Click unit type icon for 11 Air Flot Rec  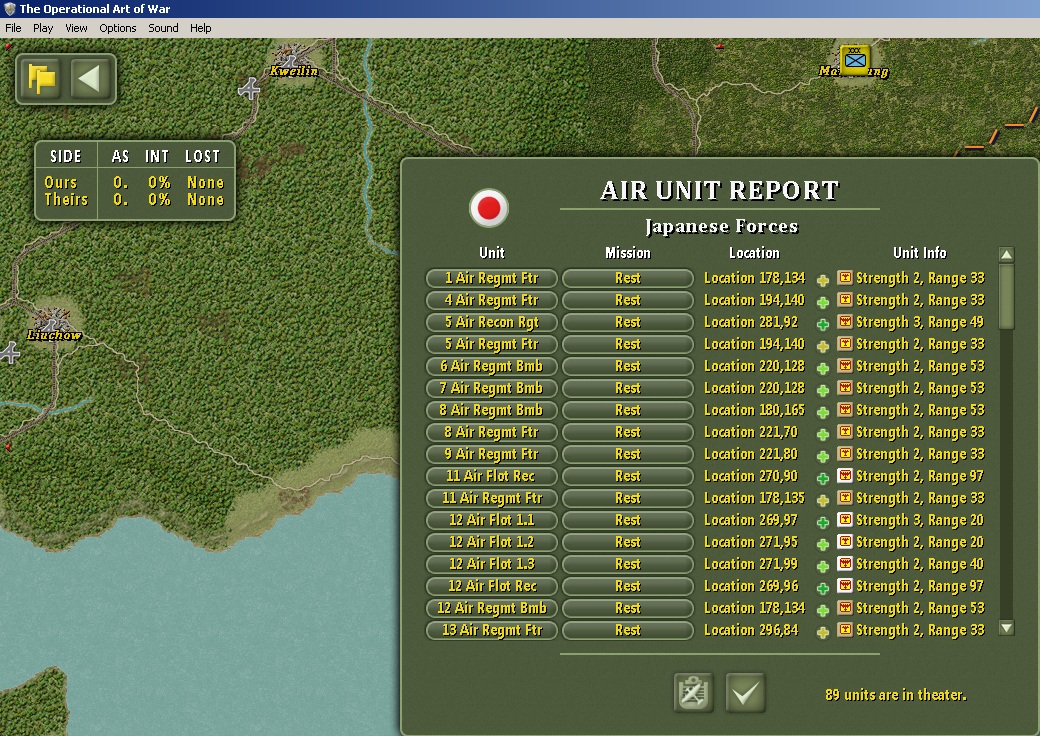pos(844,475)
